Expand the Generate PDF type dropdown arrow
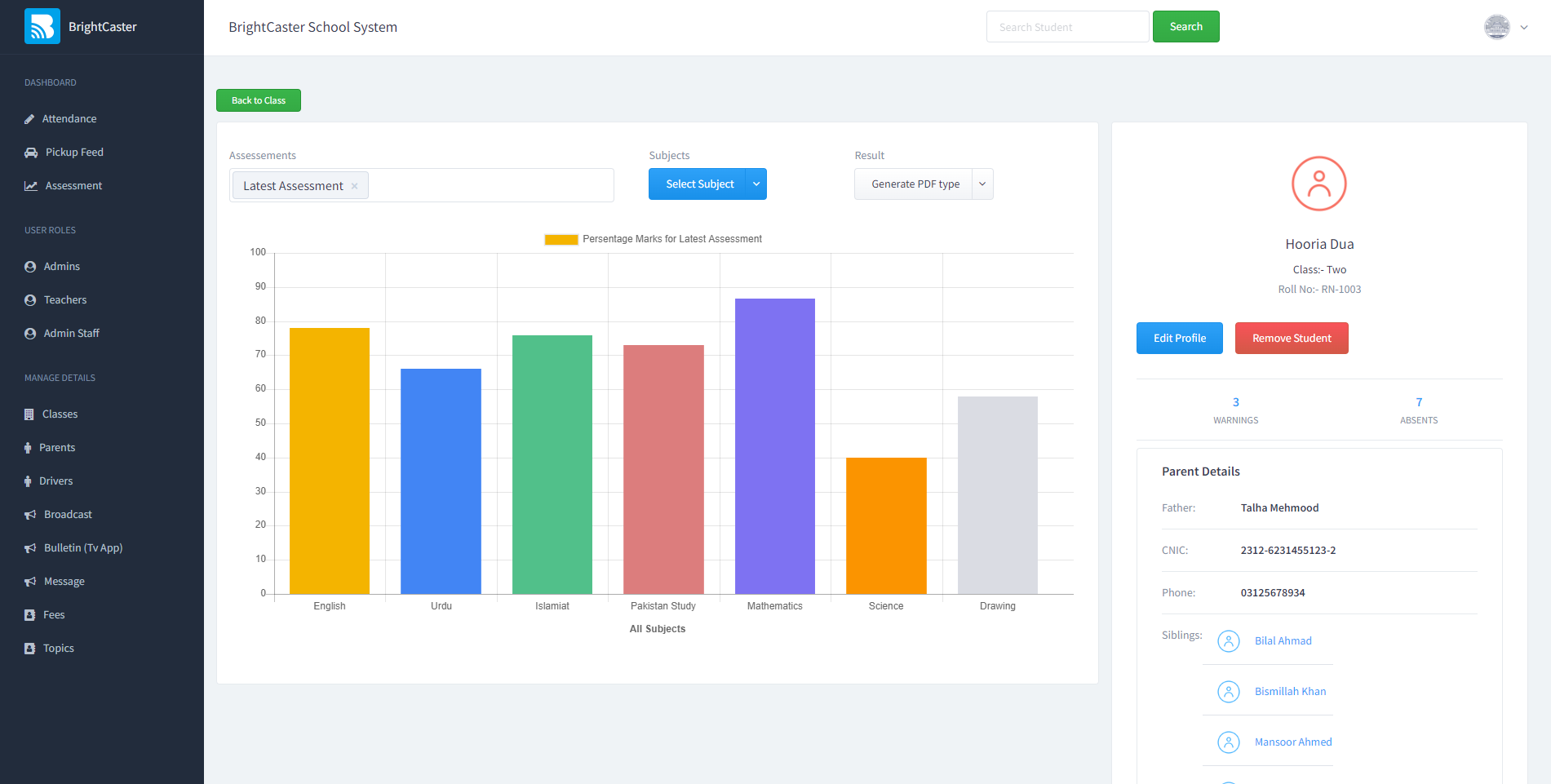Screen dimensions: 1551x784 pyautogui.click(x=982, y=184)
